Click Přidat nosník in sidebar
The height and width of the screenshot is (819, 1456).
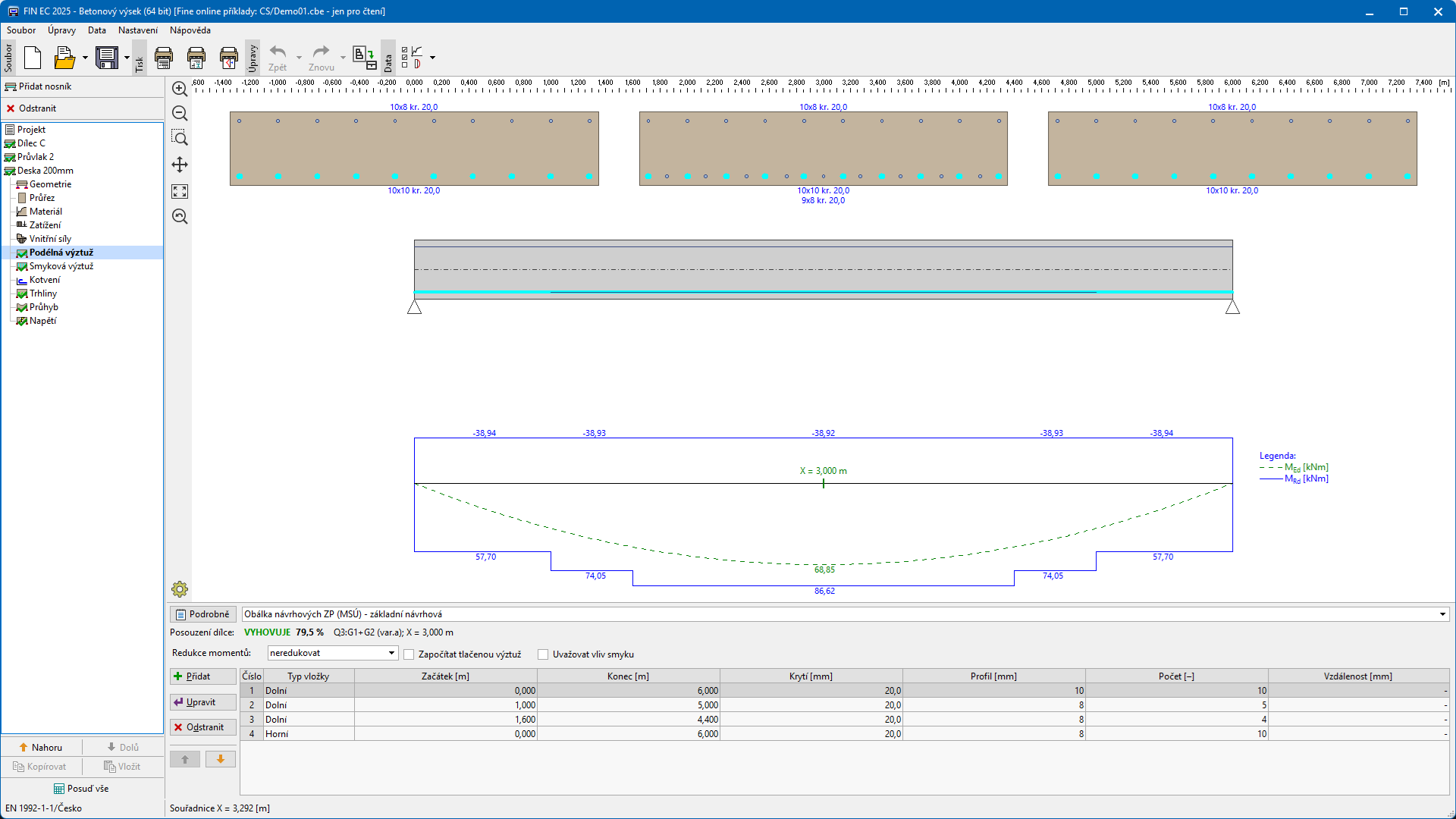pos(45,86)
